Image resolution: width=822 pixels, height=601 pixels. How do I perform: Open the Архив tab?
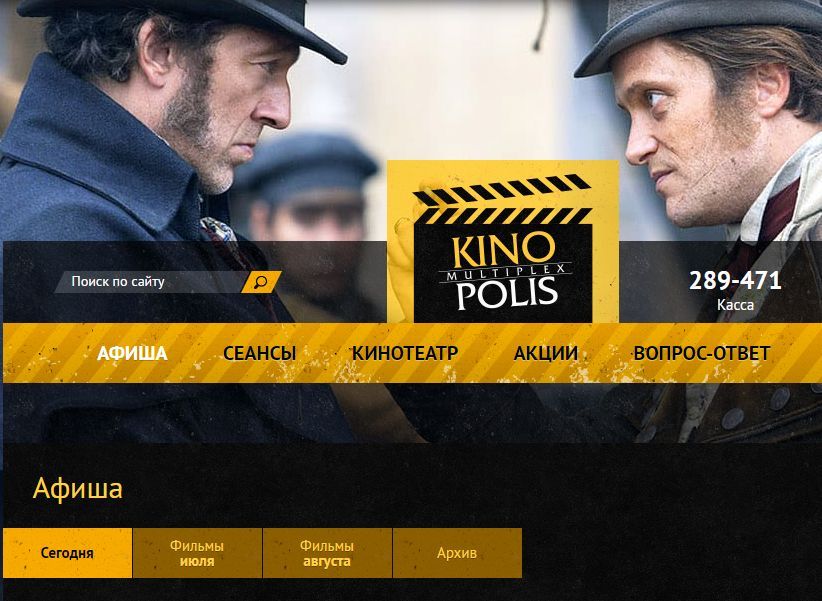[x=457, y=553]
